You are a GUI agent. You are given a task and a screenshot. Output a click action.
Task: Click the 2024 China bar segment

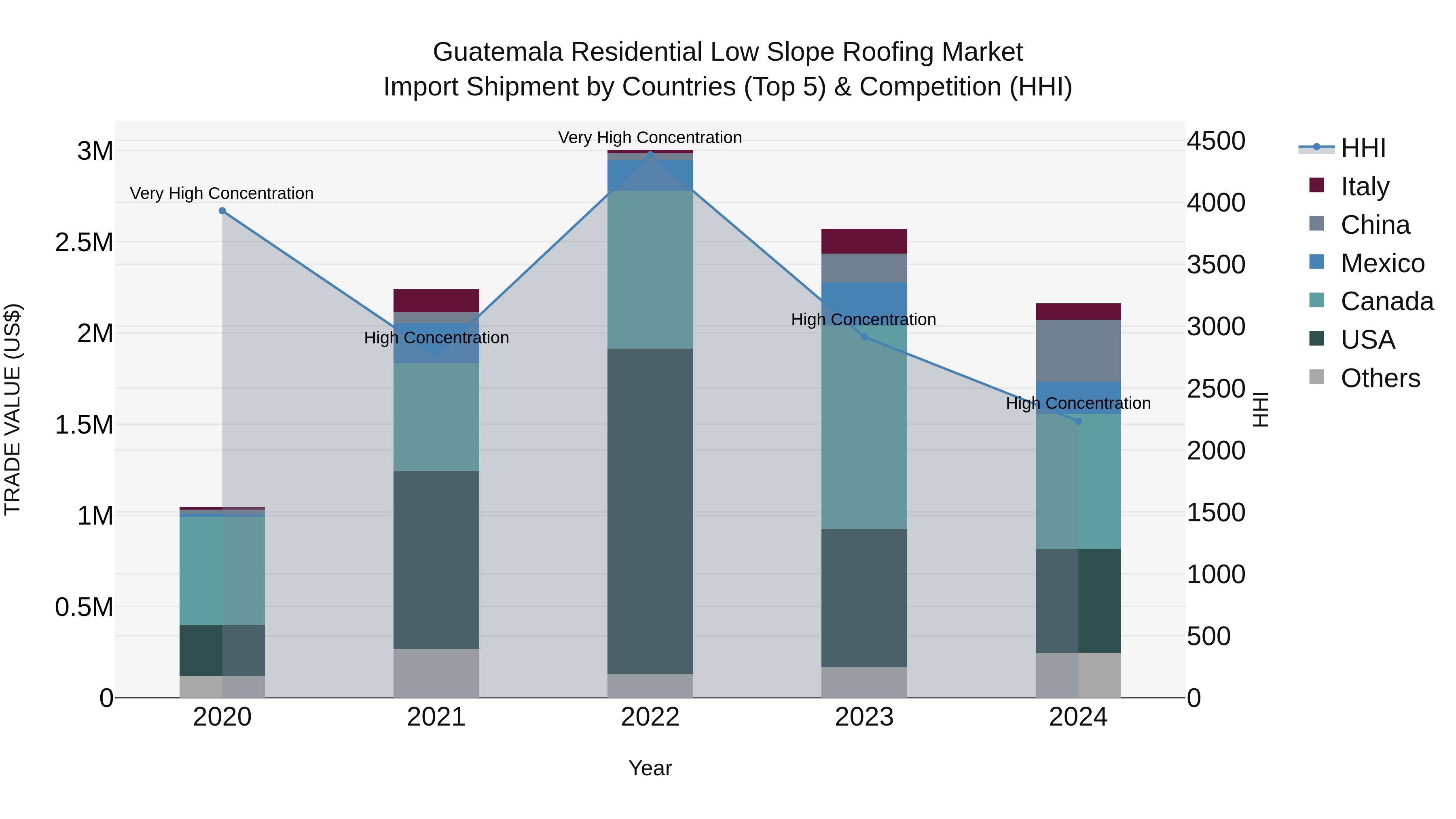click(x=1078, y=351)
